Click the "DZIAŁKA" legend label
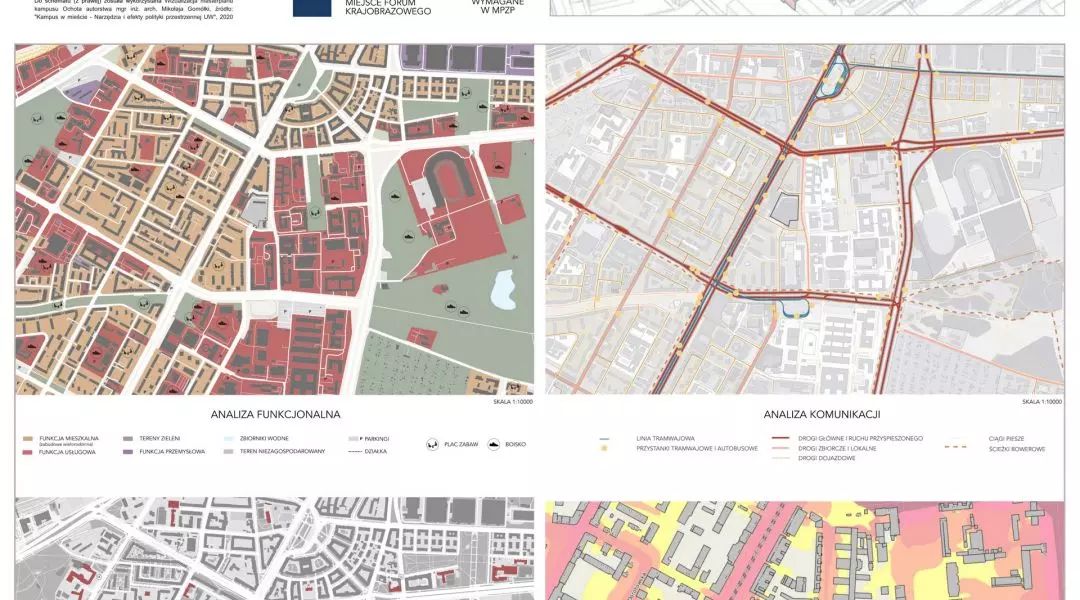The height and width of the screenshot is (600, 1080). coord(376,452)
